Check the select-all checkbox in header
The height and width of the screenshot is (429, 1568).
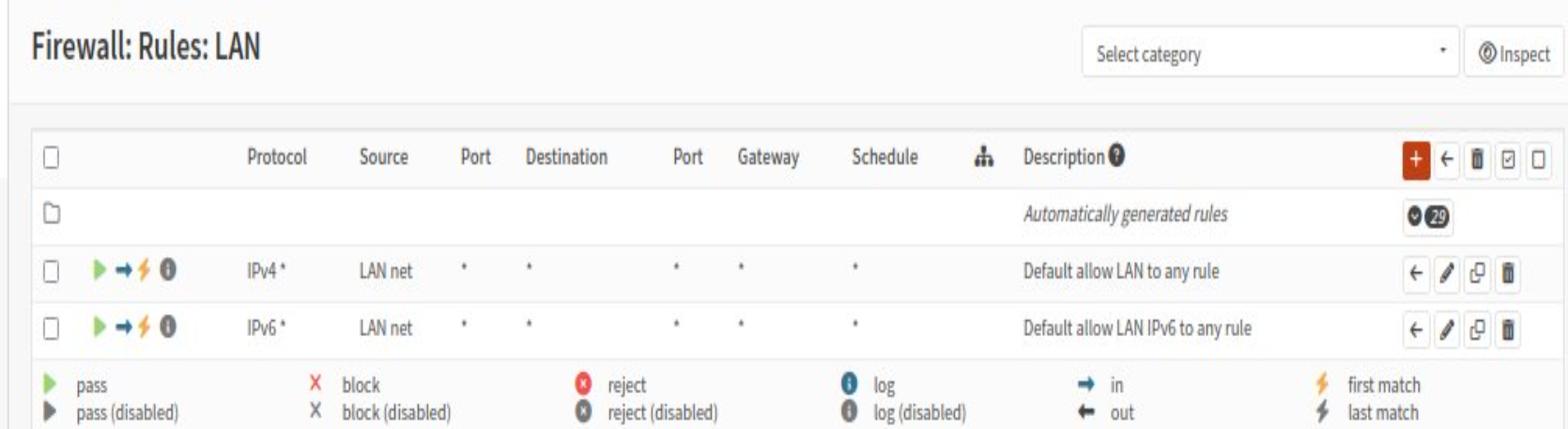coord(52,157)
